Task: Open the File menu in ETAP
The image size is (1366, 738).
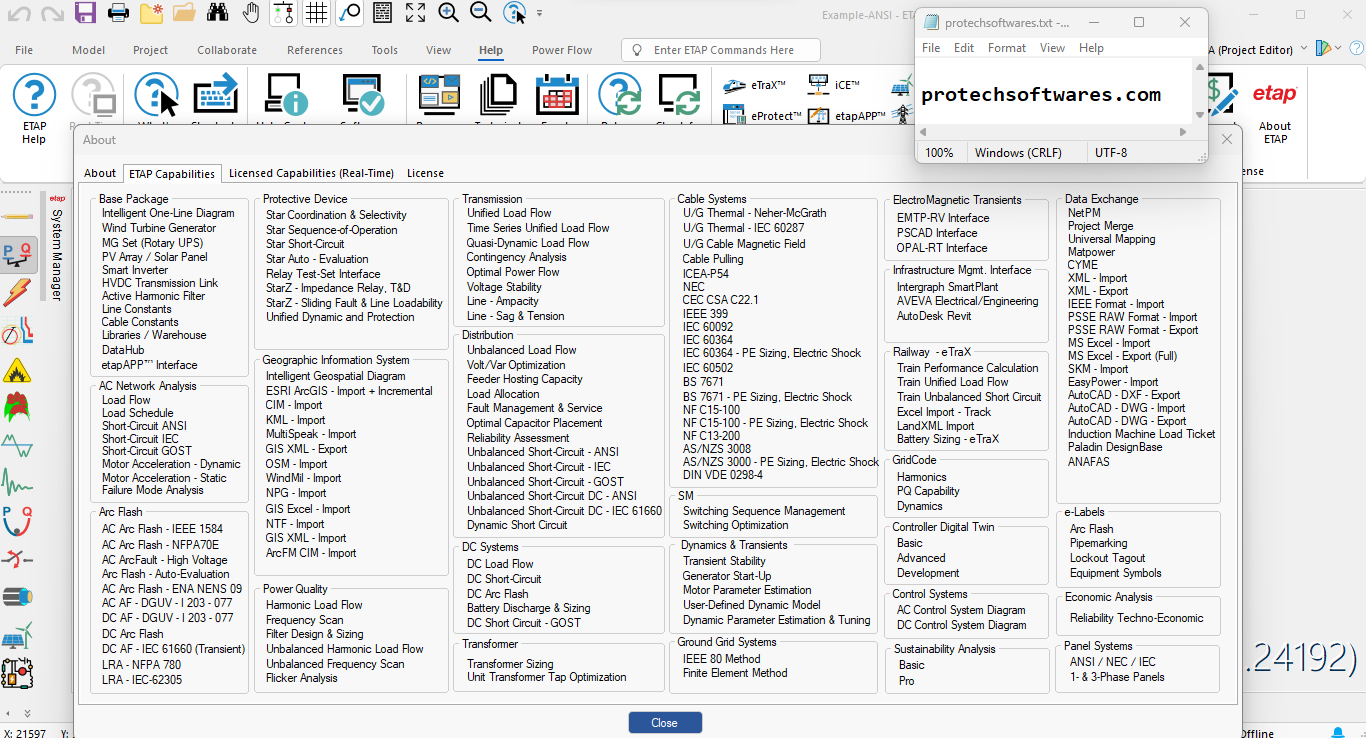Action: (x=24, y=50)
